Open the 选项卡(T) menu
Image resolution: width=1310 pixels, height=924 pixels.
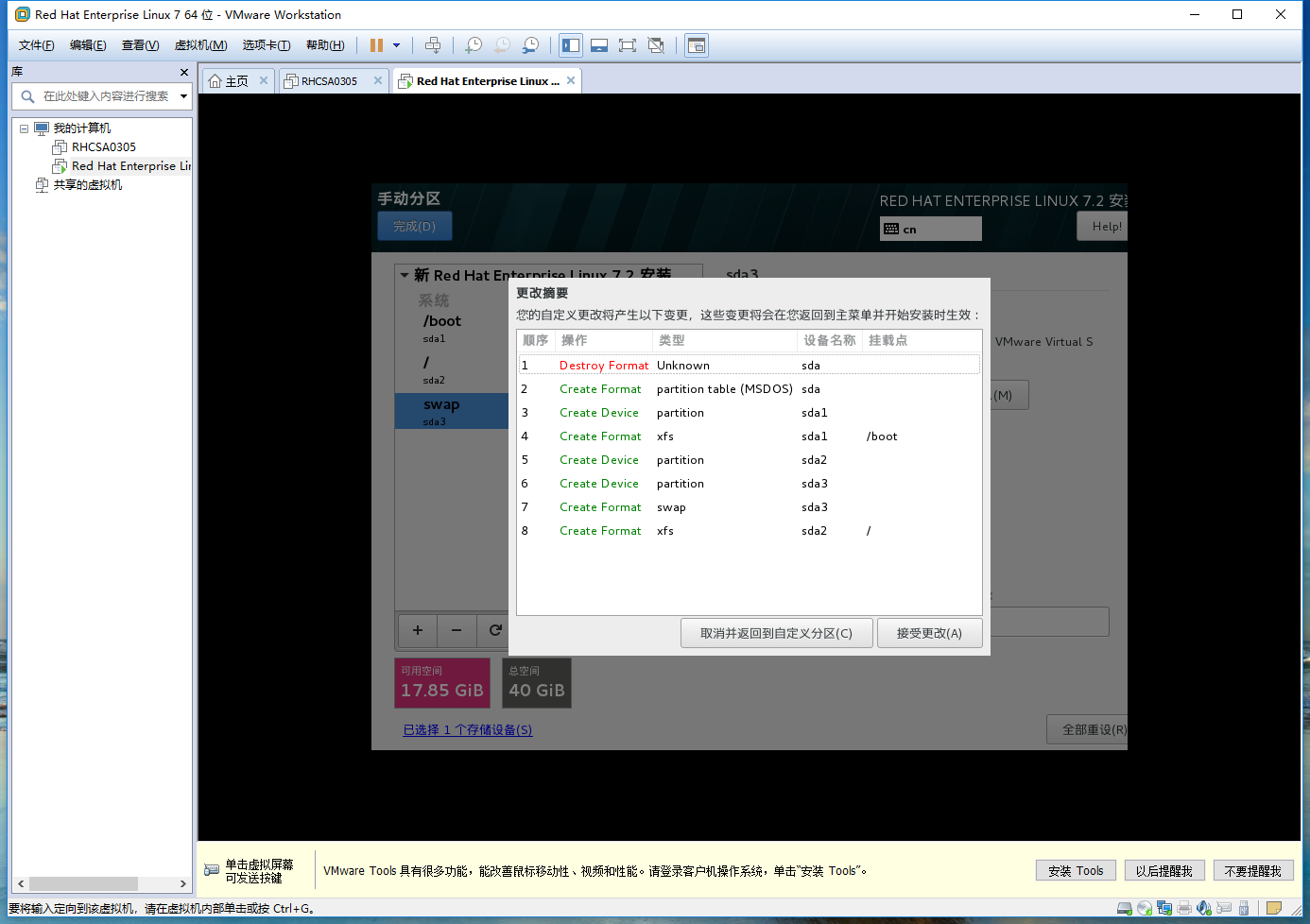[x=267, y=45]
